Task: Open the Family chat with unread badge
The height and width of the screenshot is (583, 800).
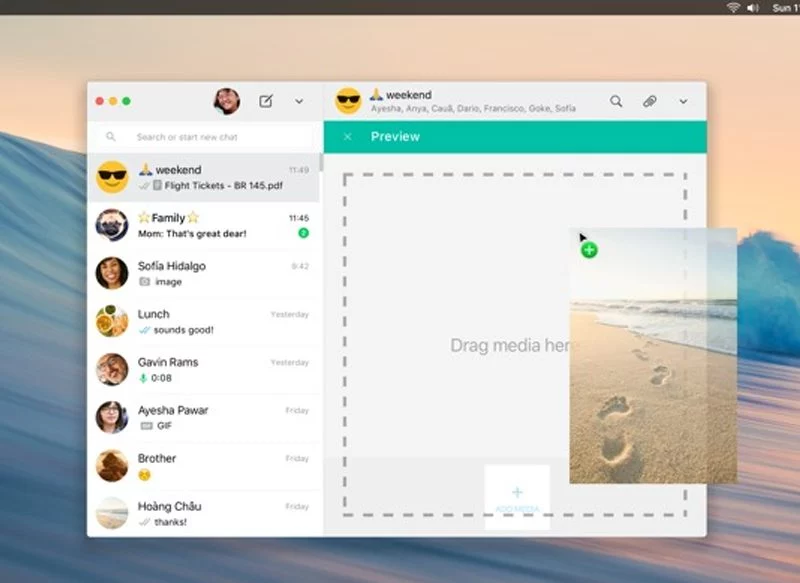Action: pos(204,225)
